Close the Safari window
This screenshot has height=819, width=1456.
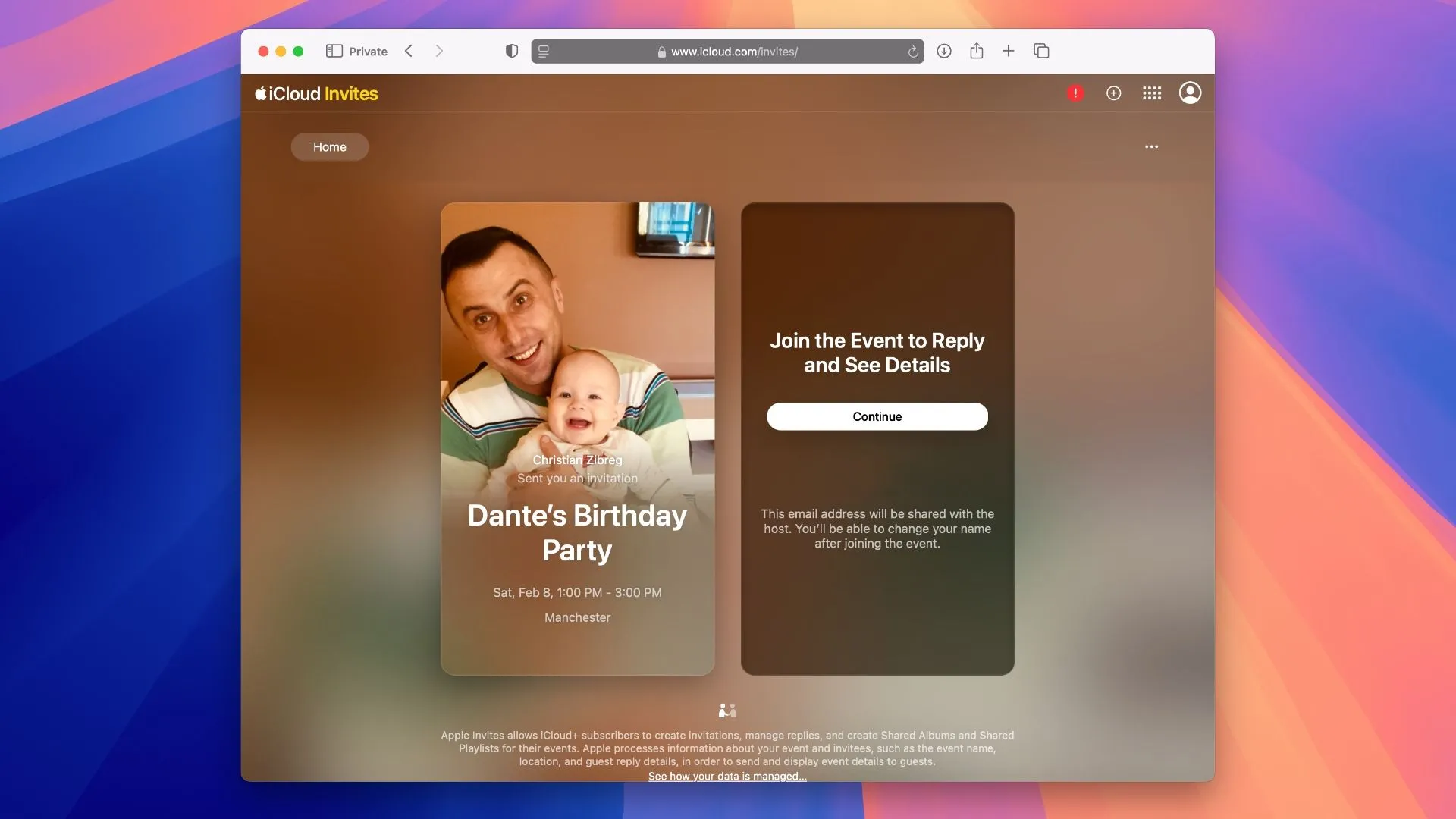(263, 51)
